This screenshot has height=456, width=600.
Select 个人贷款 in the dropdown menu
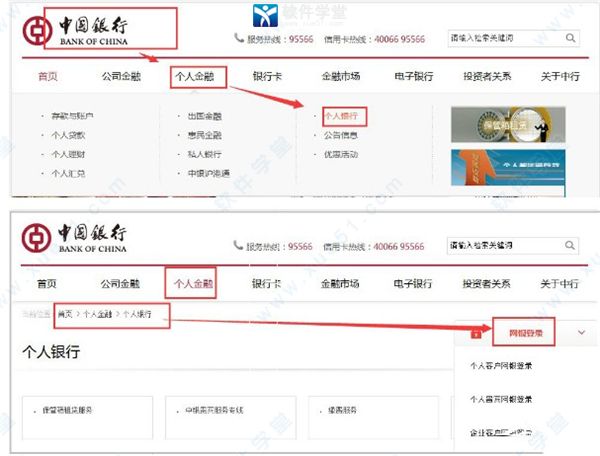[x=68, y=135]
